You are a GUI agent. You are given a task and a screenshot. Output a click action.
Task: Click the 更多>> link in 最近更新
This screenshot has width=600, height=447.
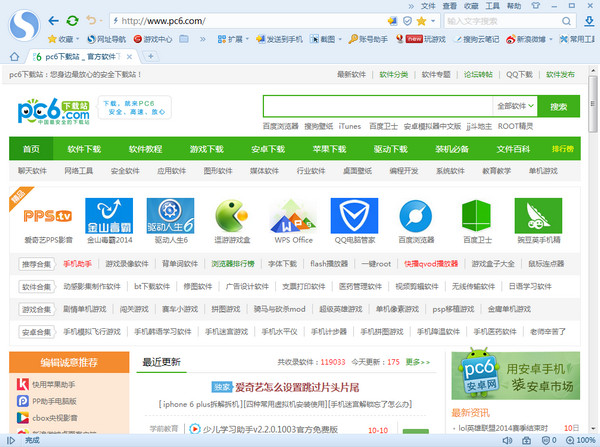tap(418, 362)
